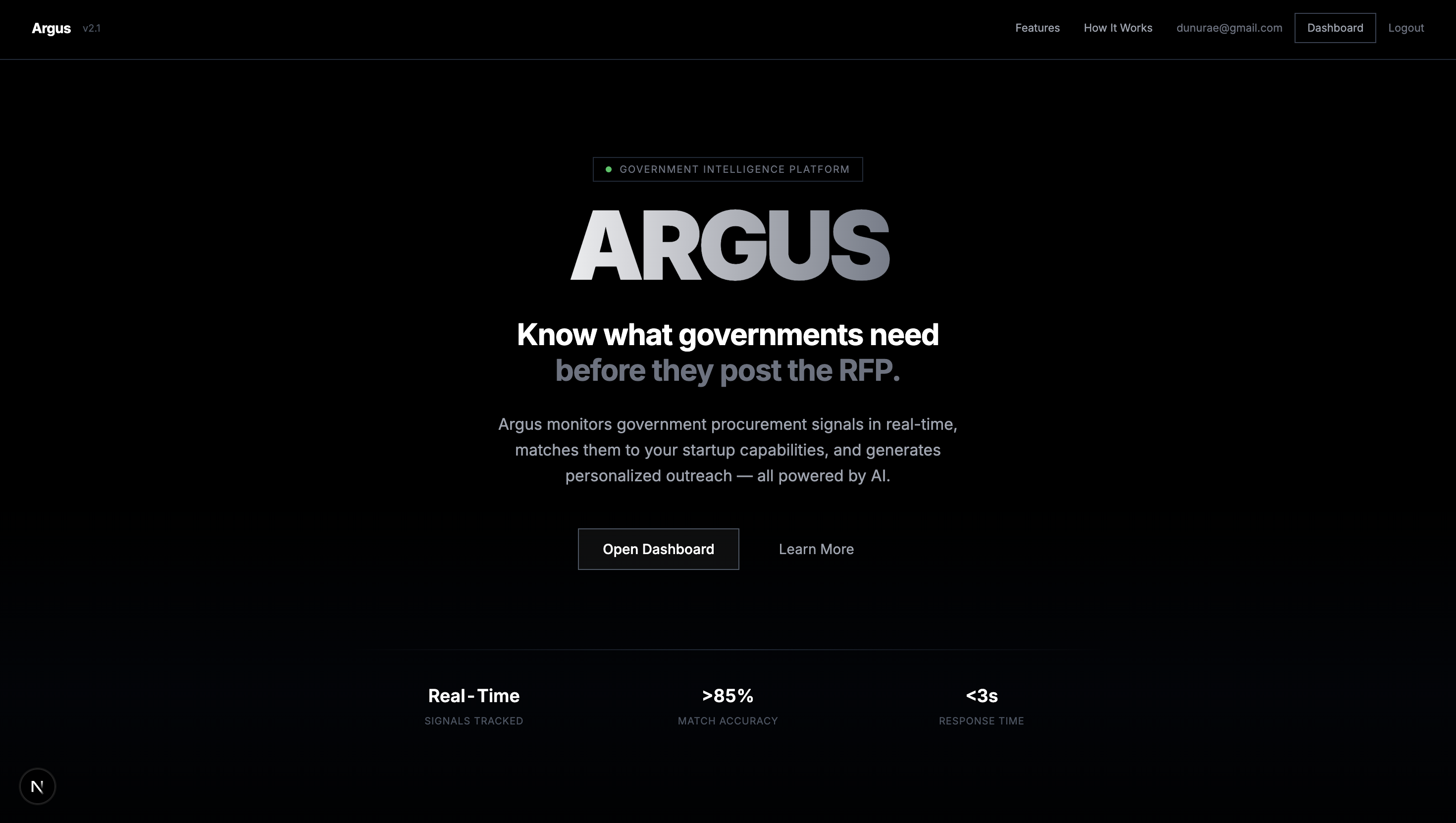Click the large ARGUS hero title

(x=729, y=245)
